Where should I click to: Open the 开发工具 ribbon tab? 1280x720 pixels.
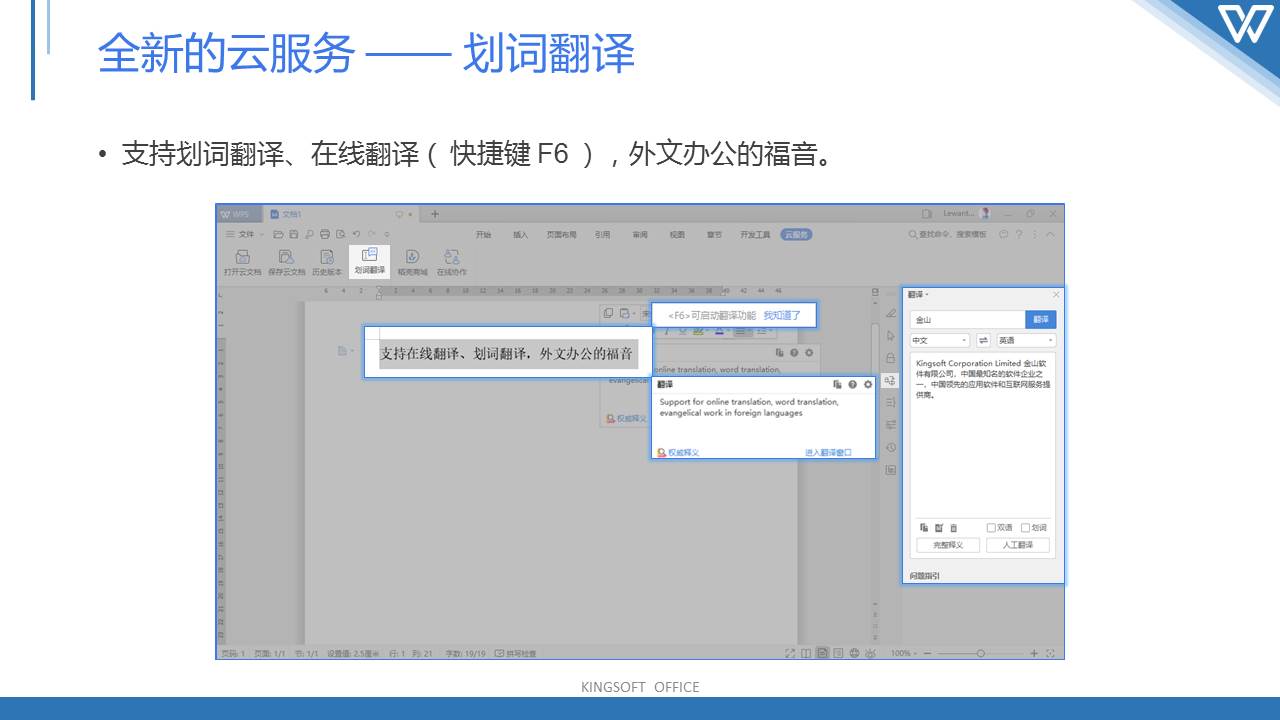[x=755, y=235]
